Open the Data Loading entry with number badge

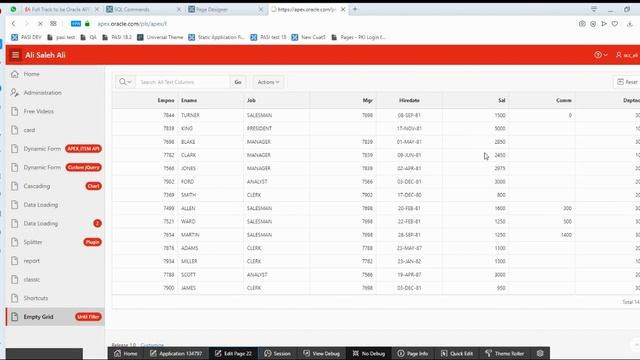[55, 224]
